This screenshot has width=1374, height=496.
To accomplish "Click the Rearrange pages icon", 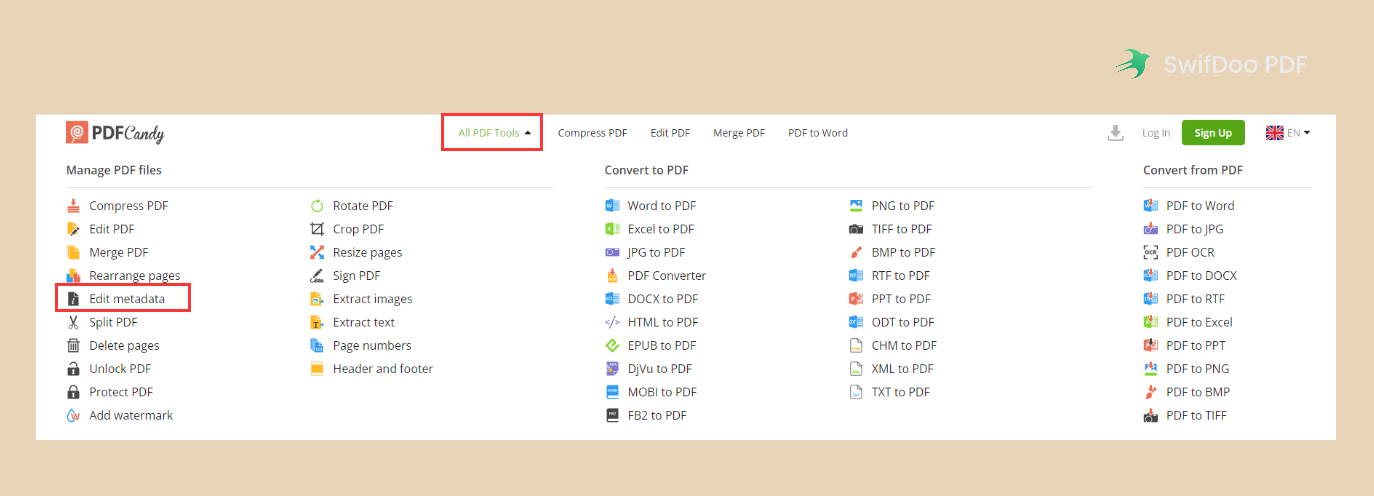I will coord(73,275).
